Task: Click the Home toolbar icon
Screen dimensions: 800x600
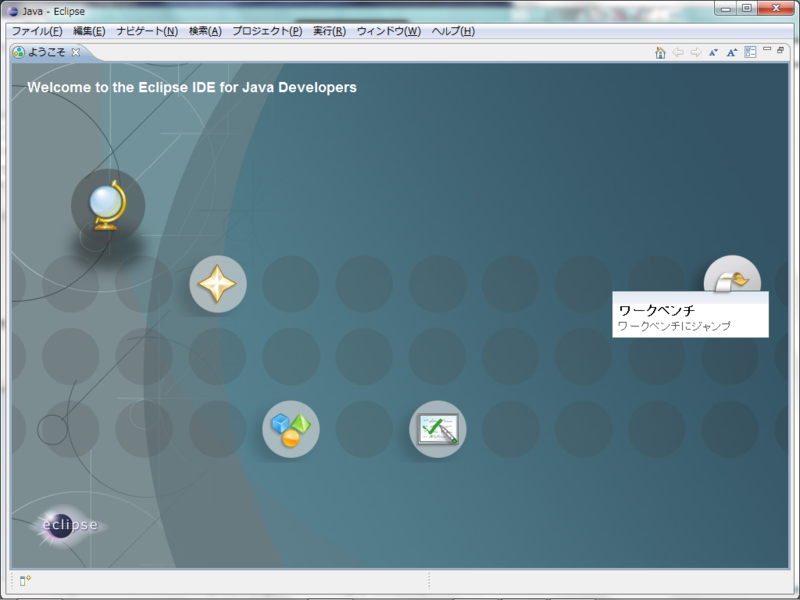Action: tap(660, 52)
